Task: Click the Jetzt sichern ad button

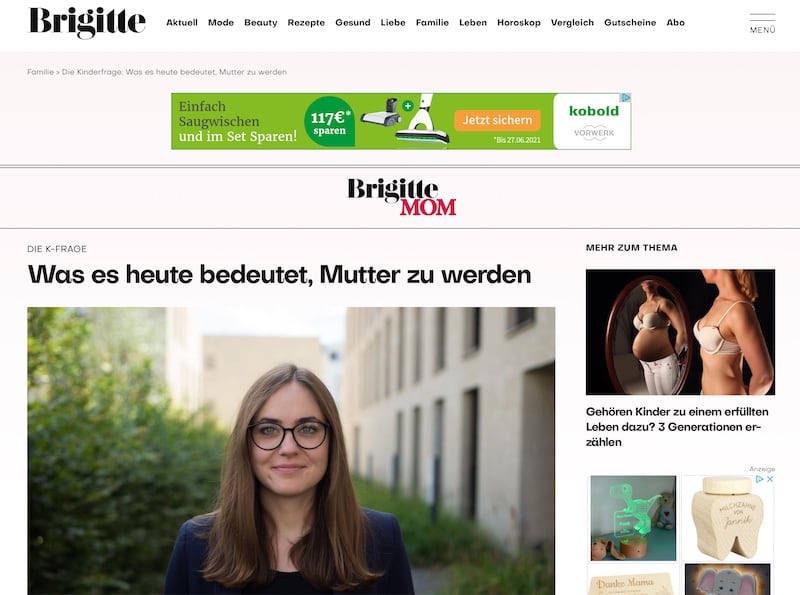Action: pos(497,120)
